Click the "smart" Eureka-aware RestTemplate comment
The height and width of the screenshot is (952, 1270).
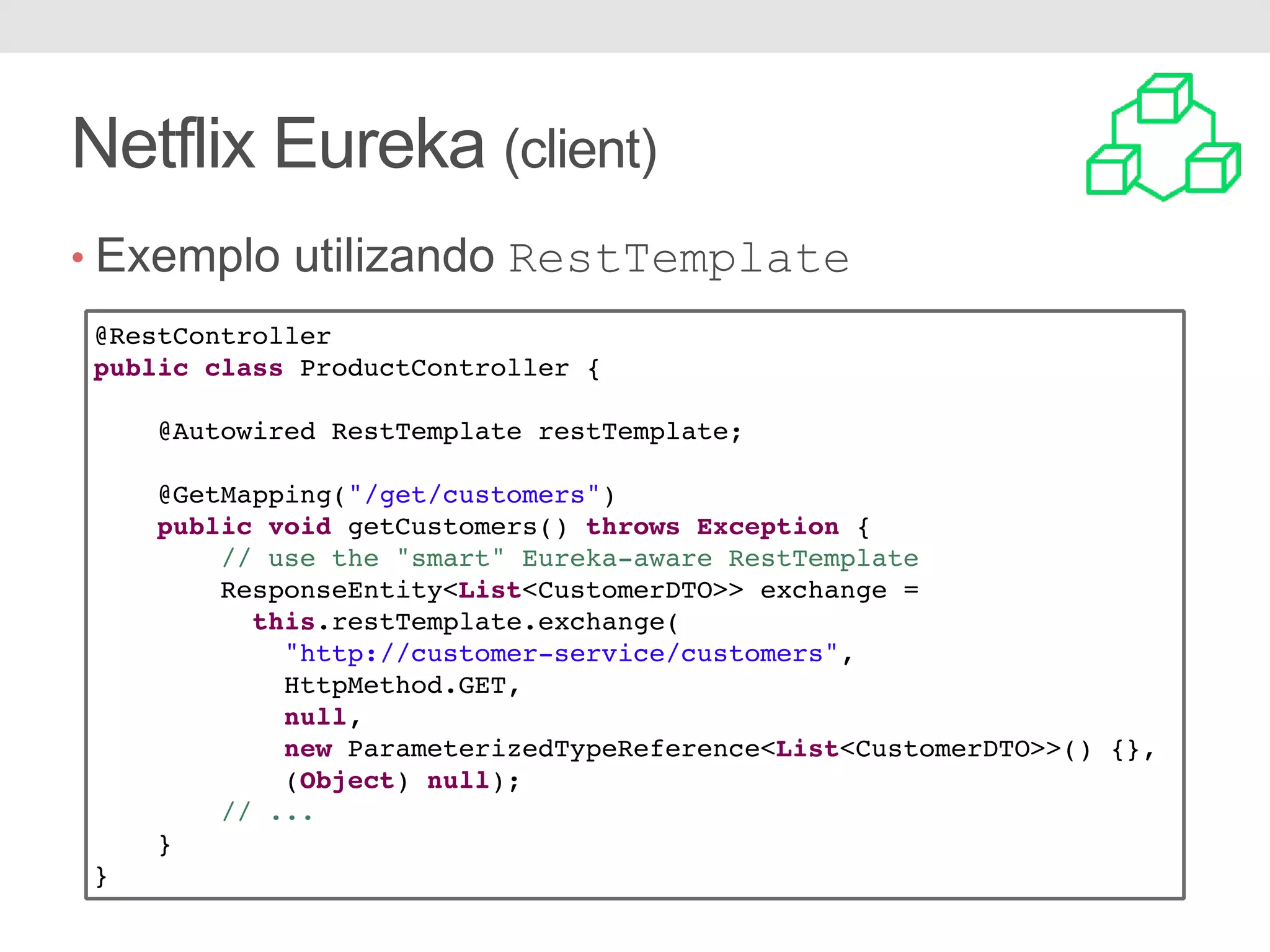click(570, 558)
